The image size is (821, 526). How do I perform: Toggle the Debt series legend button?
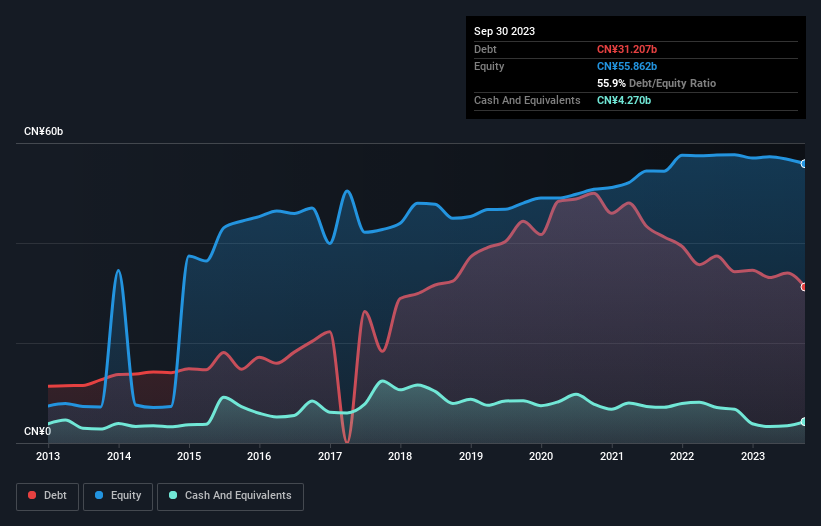pos(48,496)
